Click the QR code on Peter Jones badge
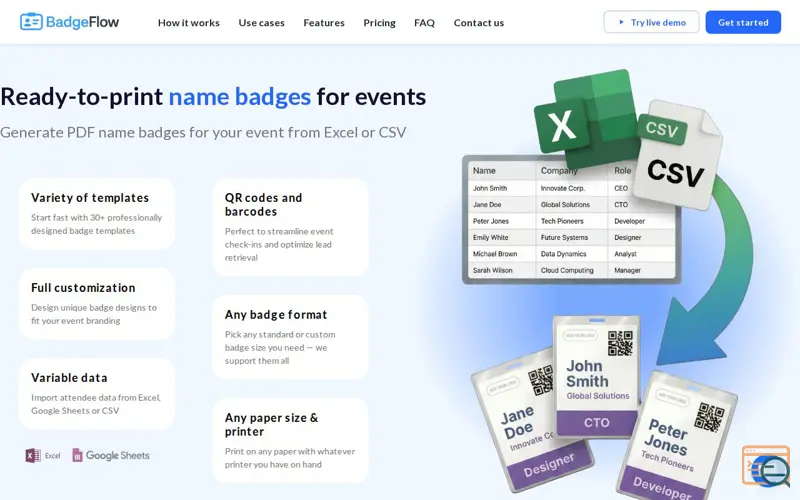 [710, 417]
